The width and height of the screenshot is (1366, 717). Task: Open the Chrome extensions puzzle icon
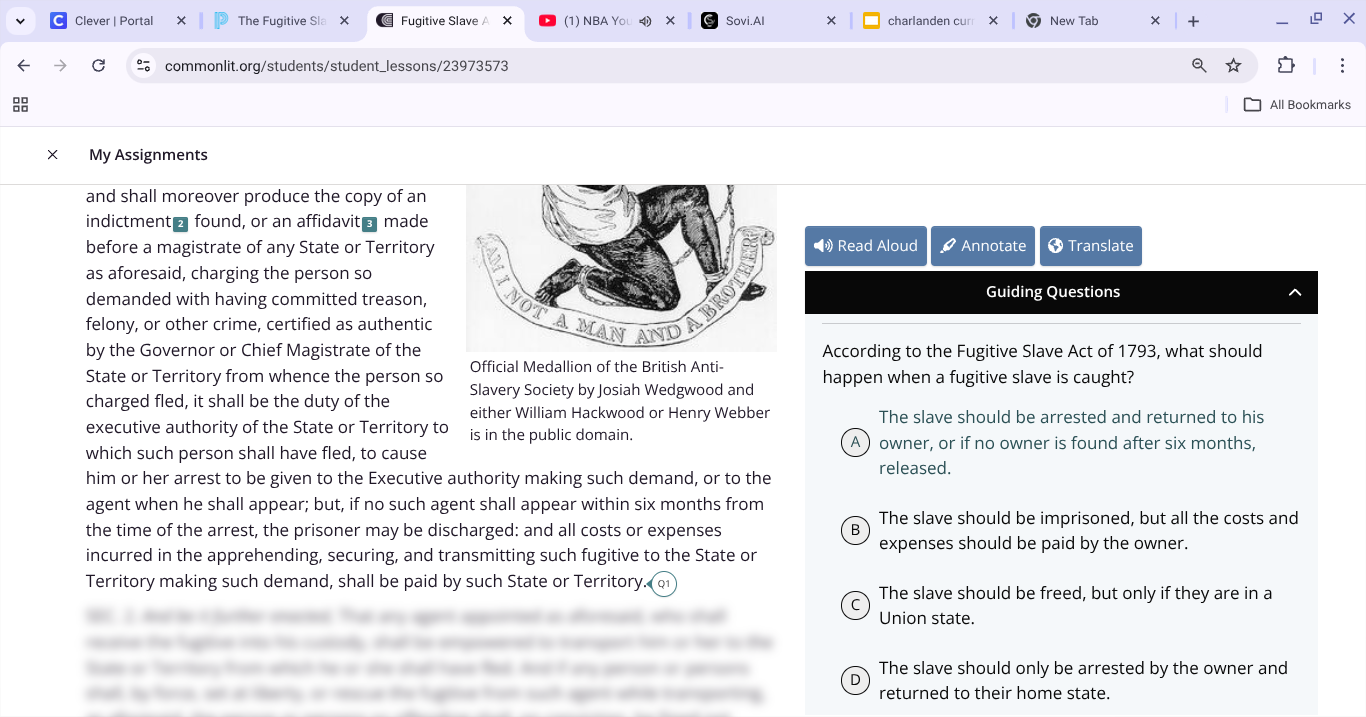pos(1287,65)
